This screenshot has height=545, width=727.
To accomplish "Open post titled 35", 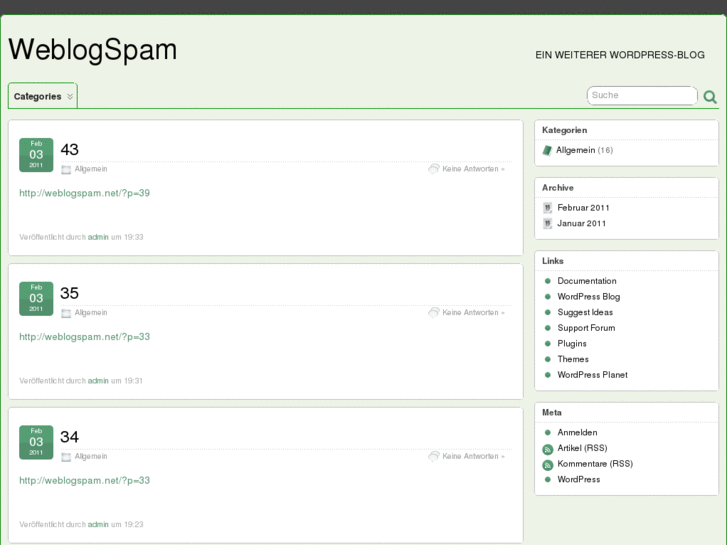I will (70, 293).
